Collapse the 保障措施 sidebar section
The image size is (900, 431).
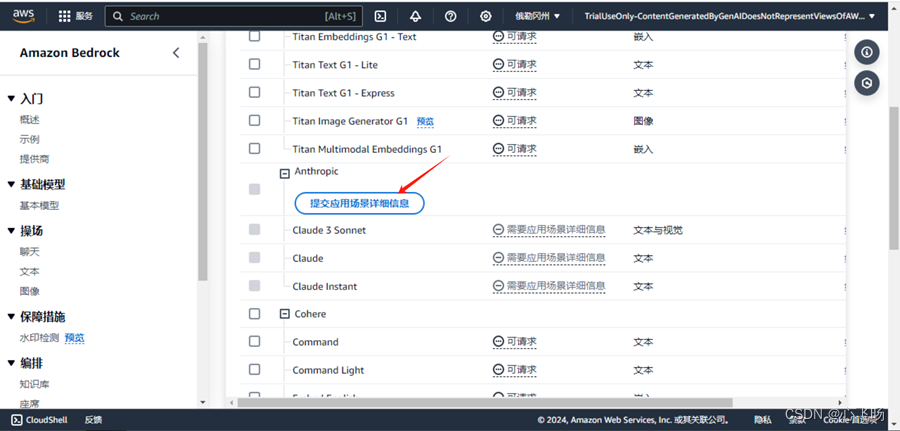[x=11, y=317]
